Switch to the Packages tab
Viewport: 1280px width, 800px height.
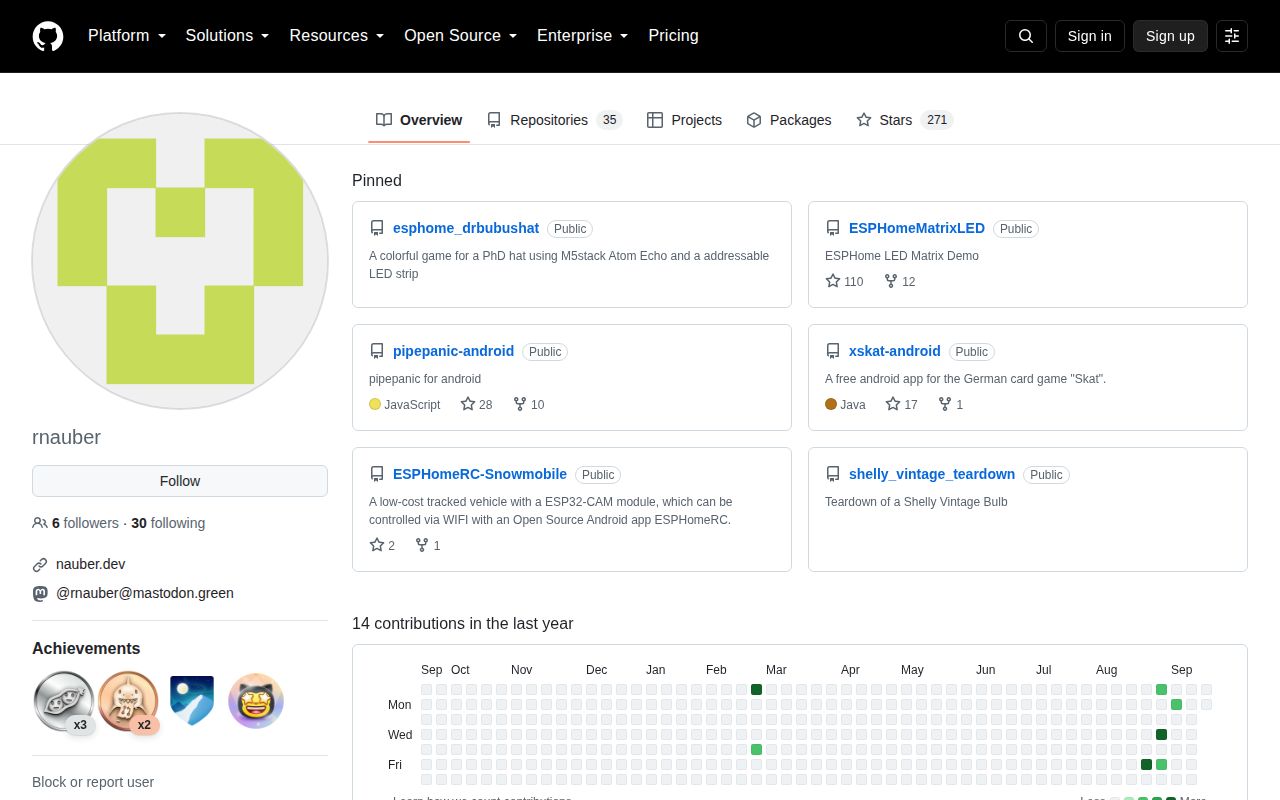[789, 120]
